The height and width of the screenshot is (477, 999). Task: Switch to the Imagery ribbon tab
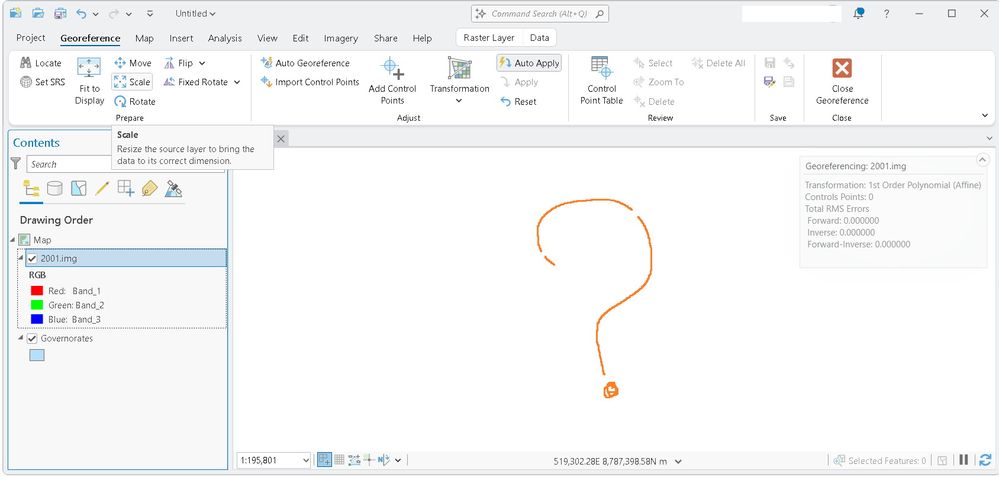tap(341, 38)
